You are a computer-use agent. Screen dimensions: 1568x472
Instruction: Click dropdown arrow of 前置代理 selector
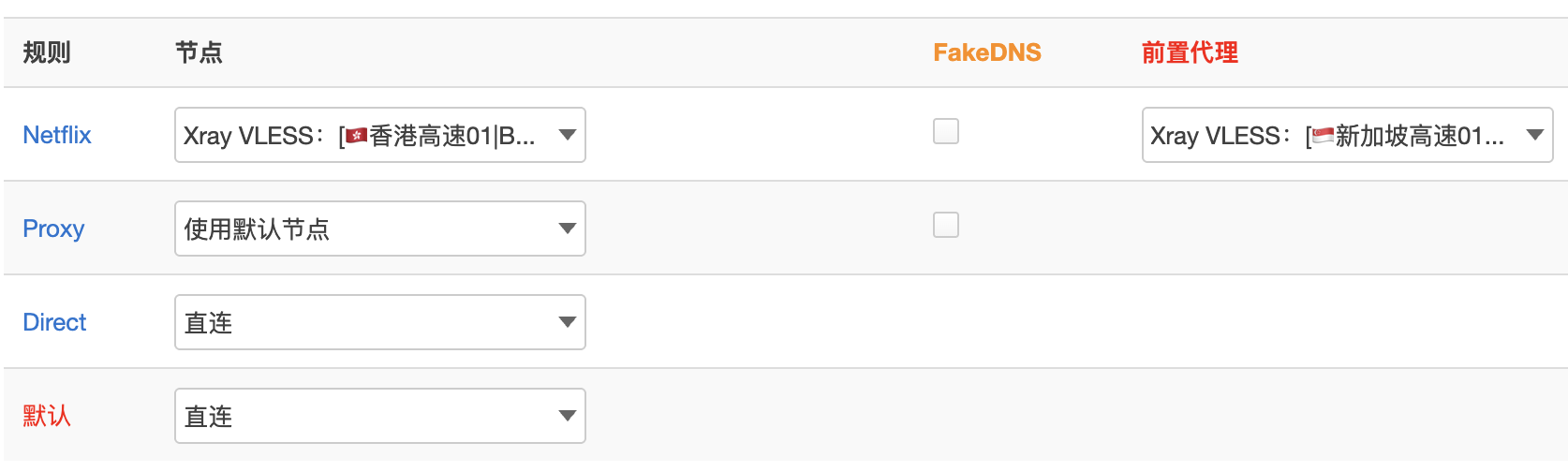click(1534, 135)
